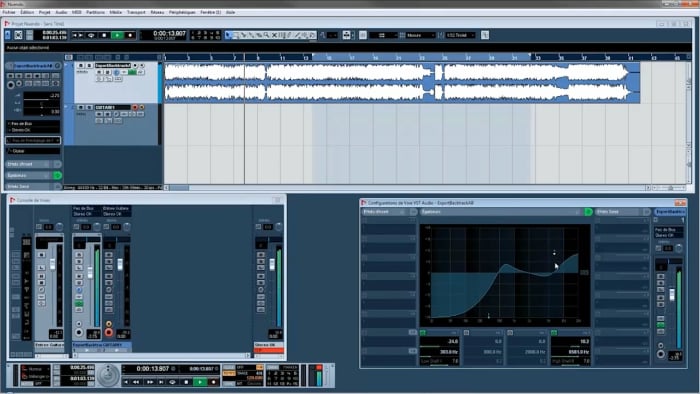Select the Range Selection tool in toolbar

tap(236, 35)
